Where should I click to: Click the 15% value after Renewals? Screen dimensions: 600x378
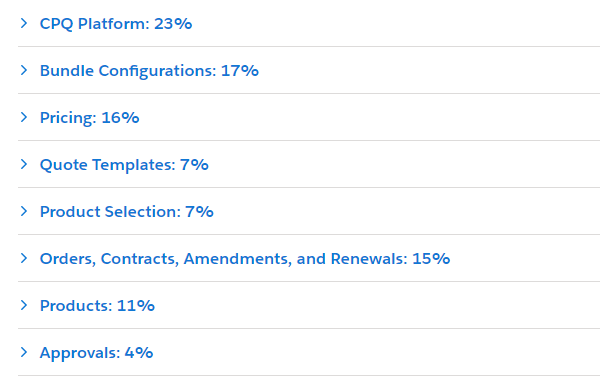[431, 259]
